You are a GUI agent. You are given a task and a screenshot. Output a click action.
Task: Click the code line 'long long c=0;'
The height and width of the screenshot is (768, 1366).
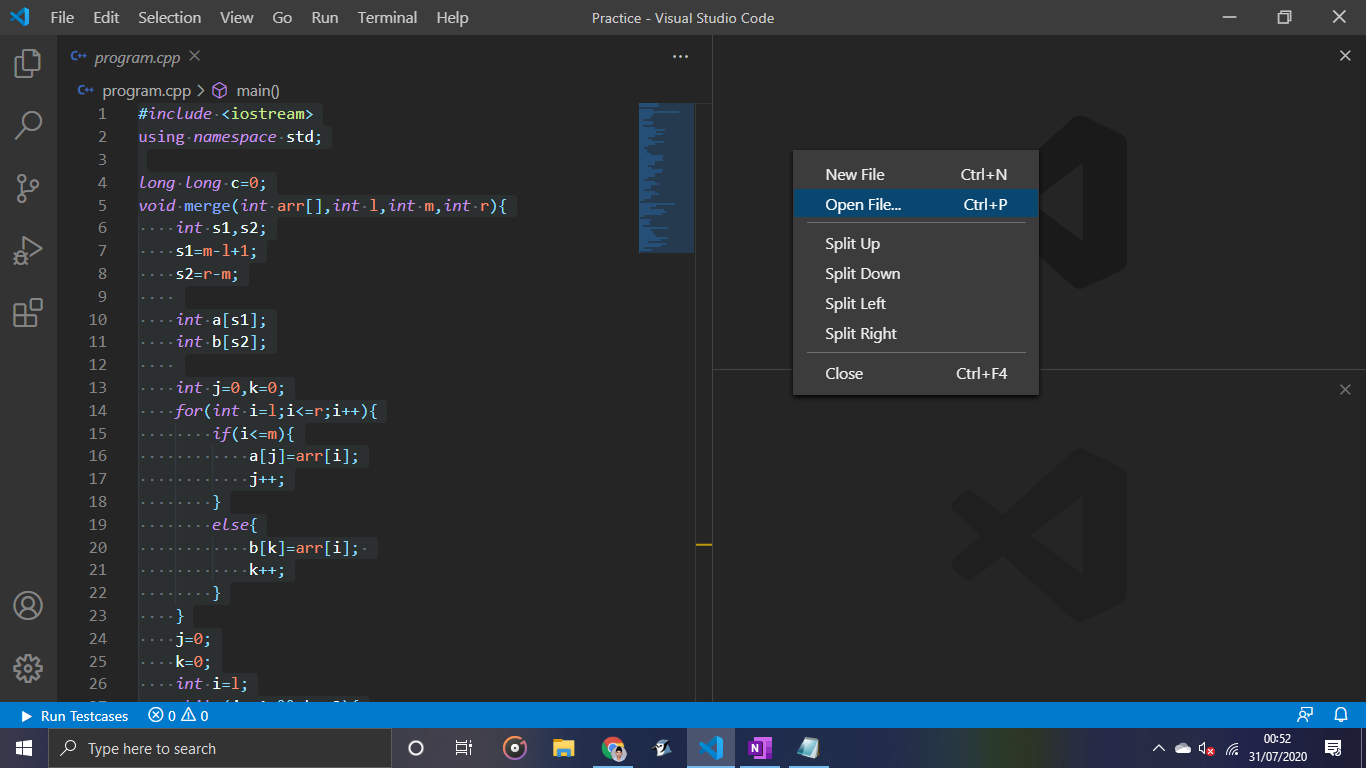(x=202, y=182)
